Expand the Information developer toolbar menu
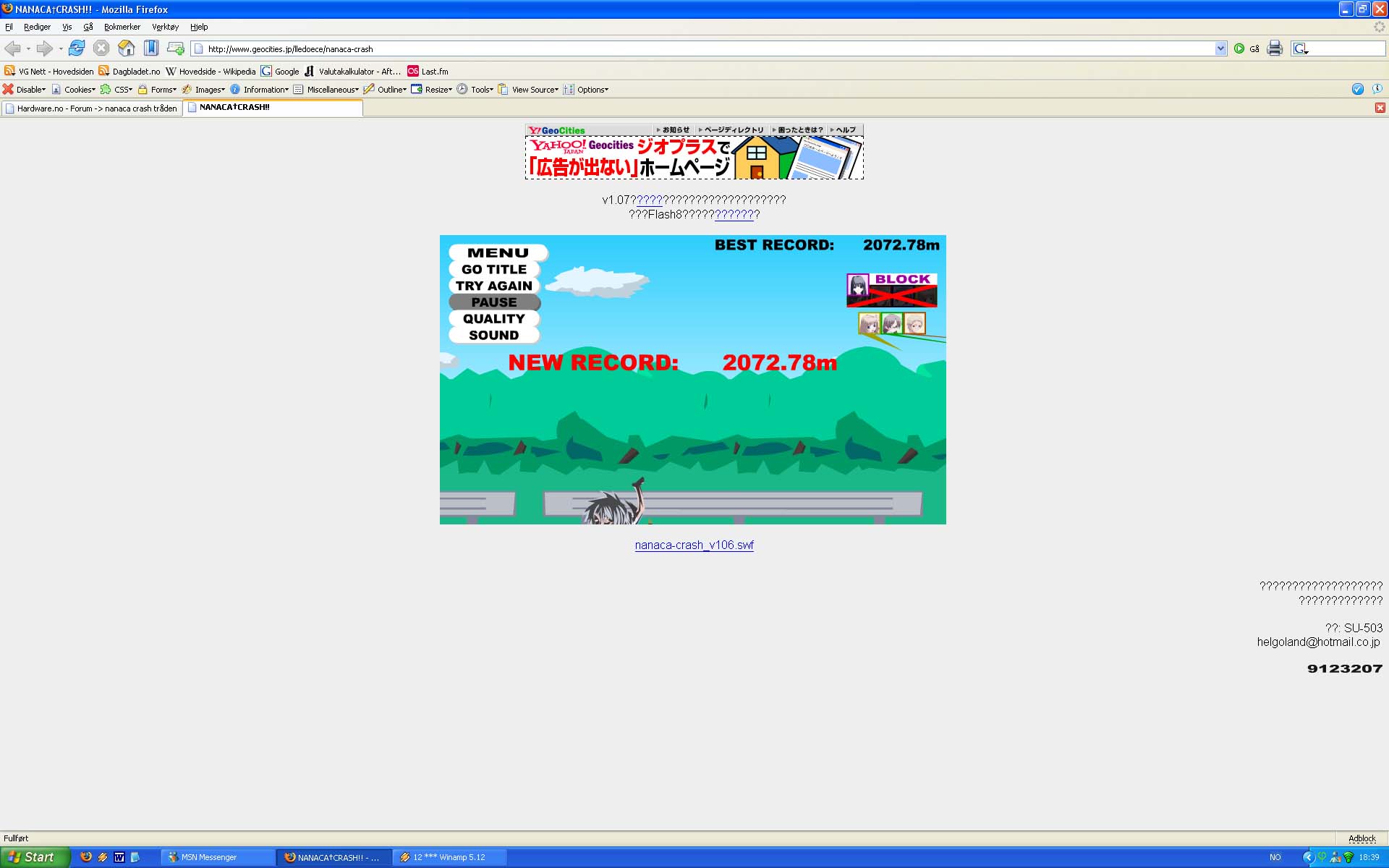 [x=259, y=90]
